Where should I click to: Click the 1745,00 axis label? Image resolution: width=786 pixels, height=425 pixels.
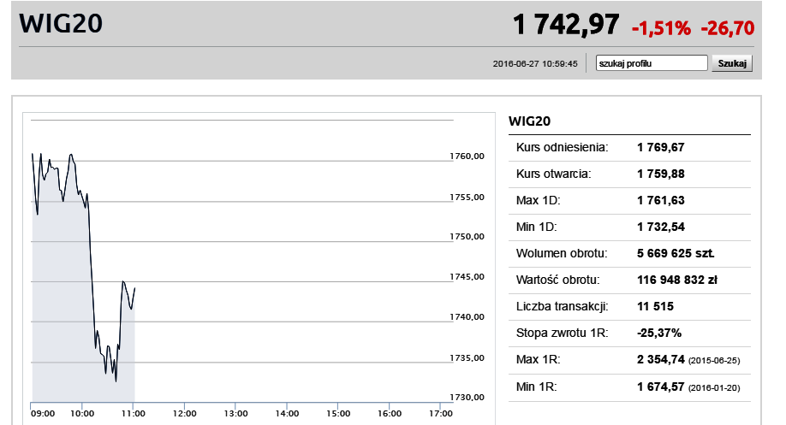point(467,277)
